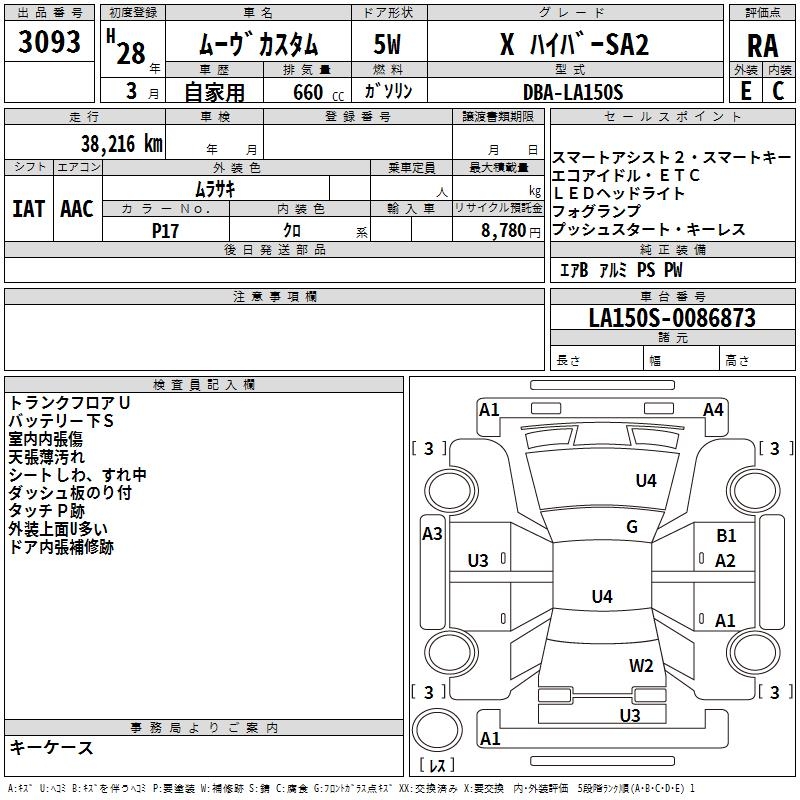Select lot number 3093
This screenshot has height=800, width=800.
[x=50, y=44]
